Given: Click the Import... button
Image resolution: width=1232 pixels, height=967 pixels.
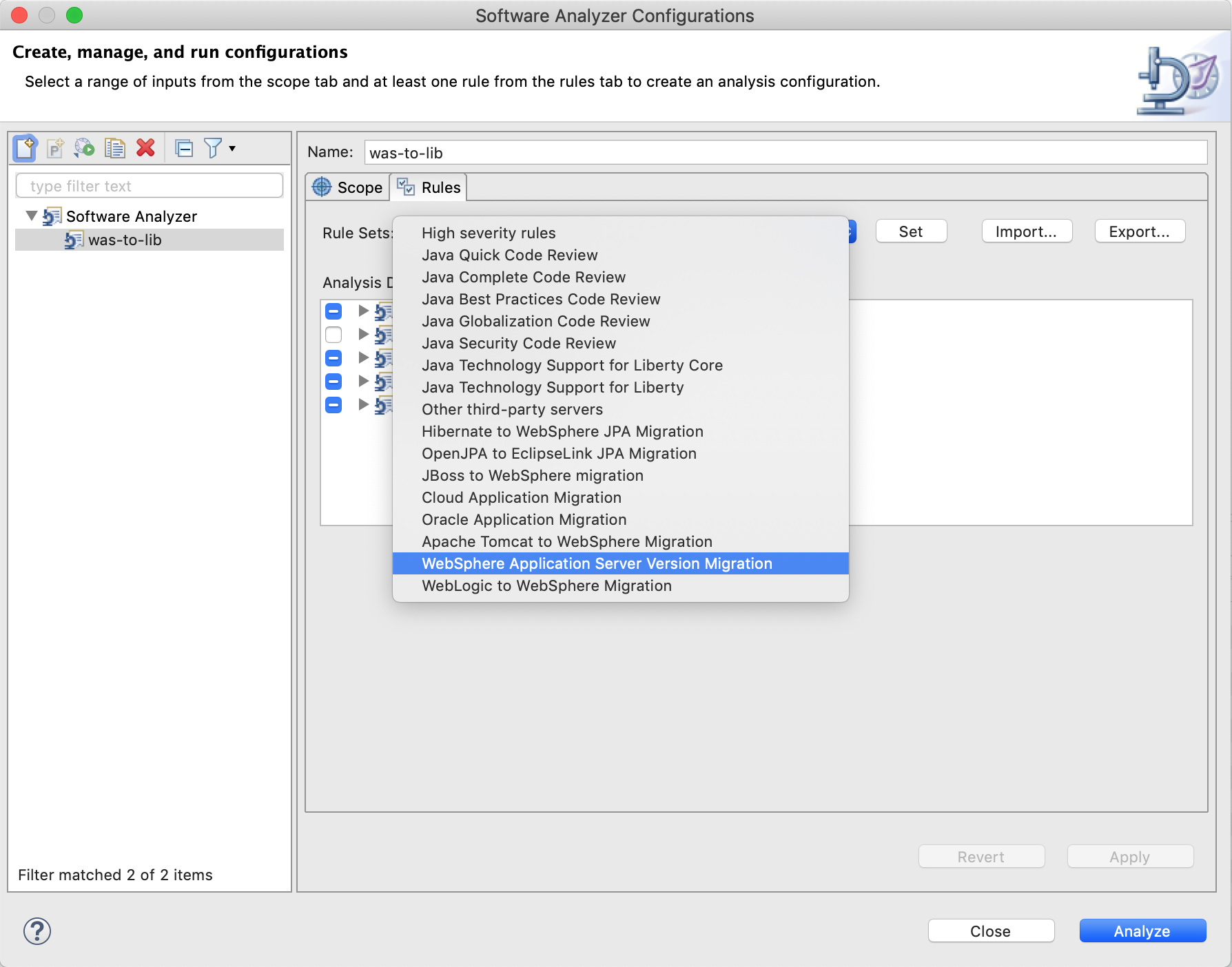Looking at the screenshot, I should pos(1027,232).
